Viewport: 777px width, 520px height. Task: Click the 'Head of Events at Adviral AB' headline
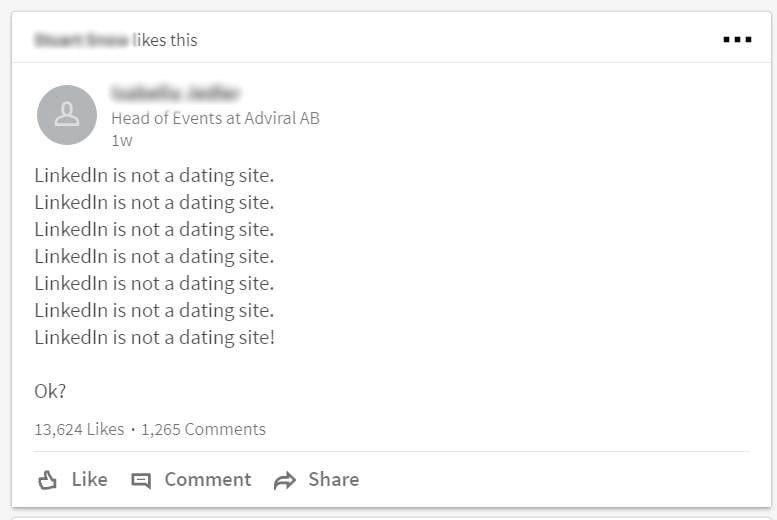tap(215, 118)
